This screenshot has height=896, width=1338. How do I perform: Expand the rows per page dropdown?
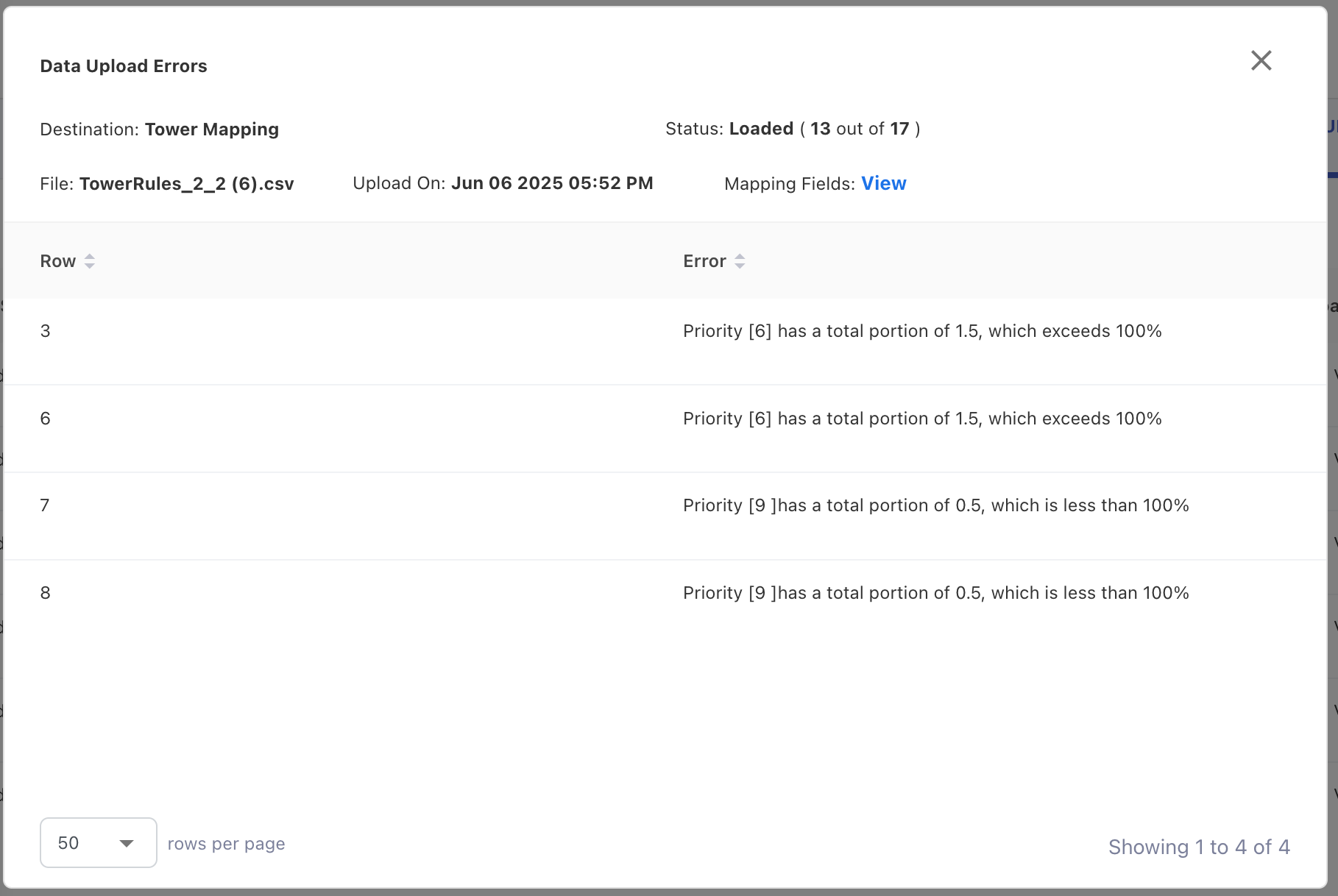coord(99,842)
